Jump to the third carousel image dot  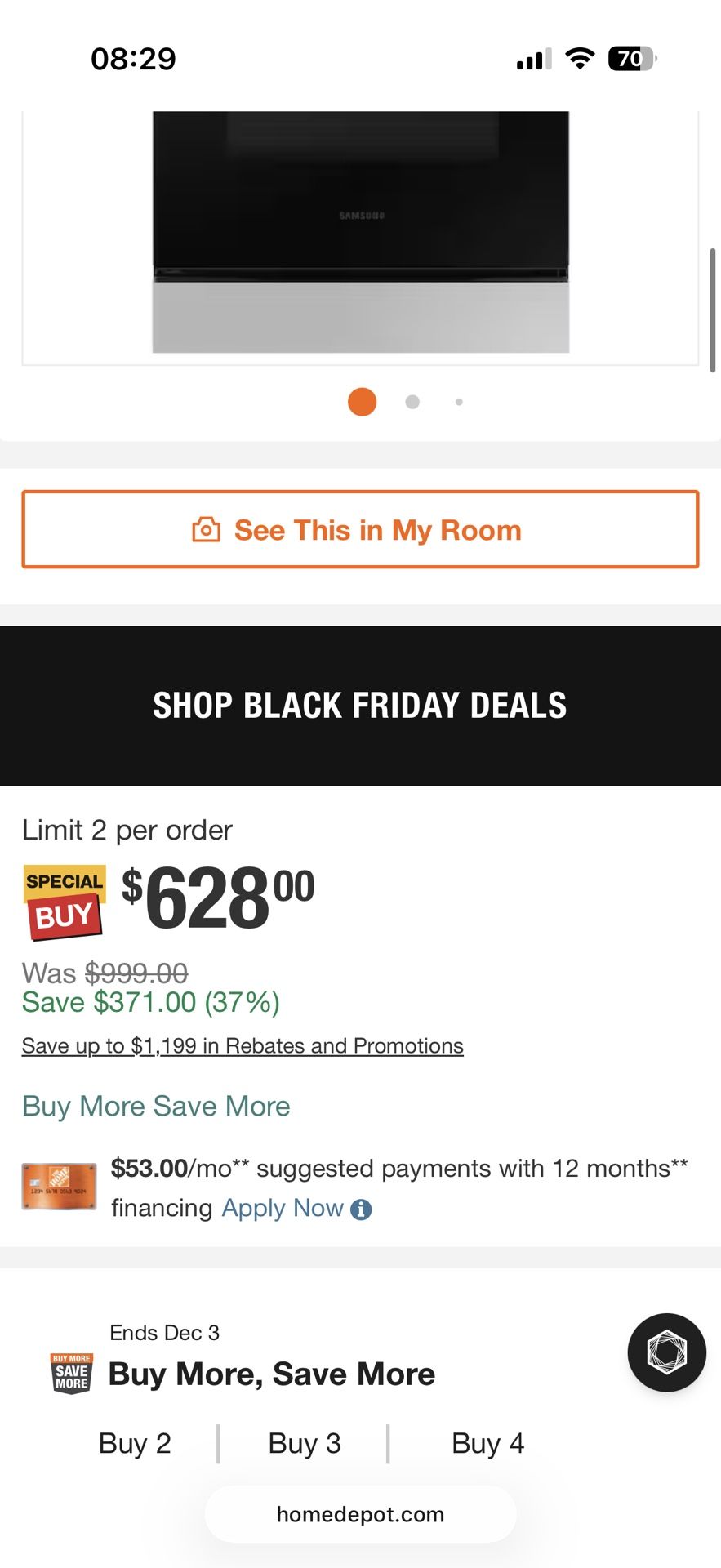click(x=459, y=402)
